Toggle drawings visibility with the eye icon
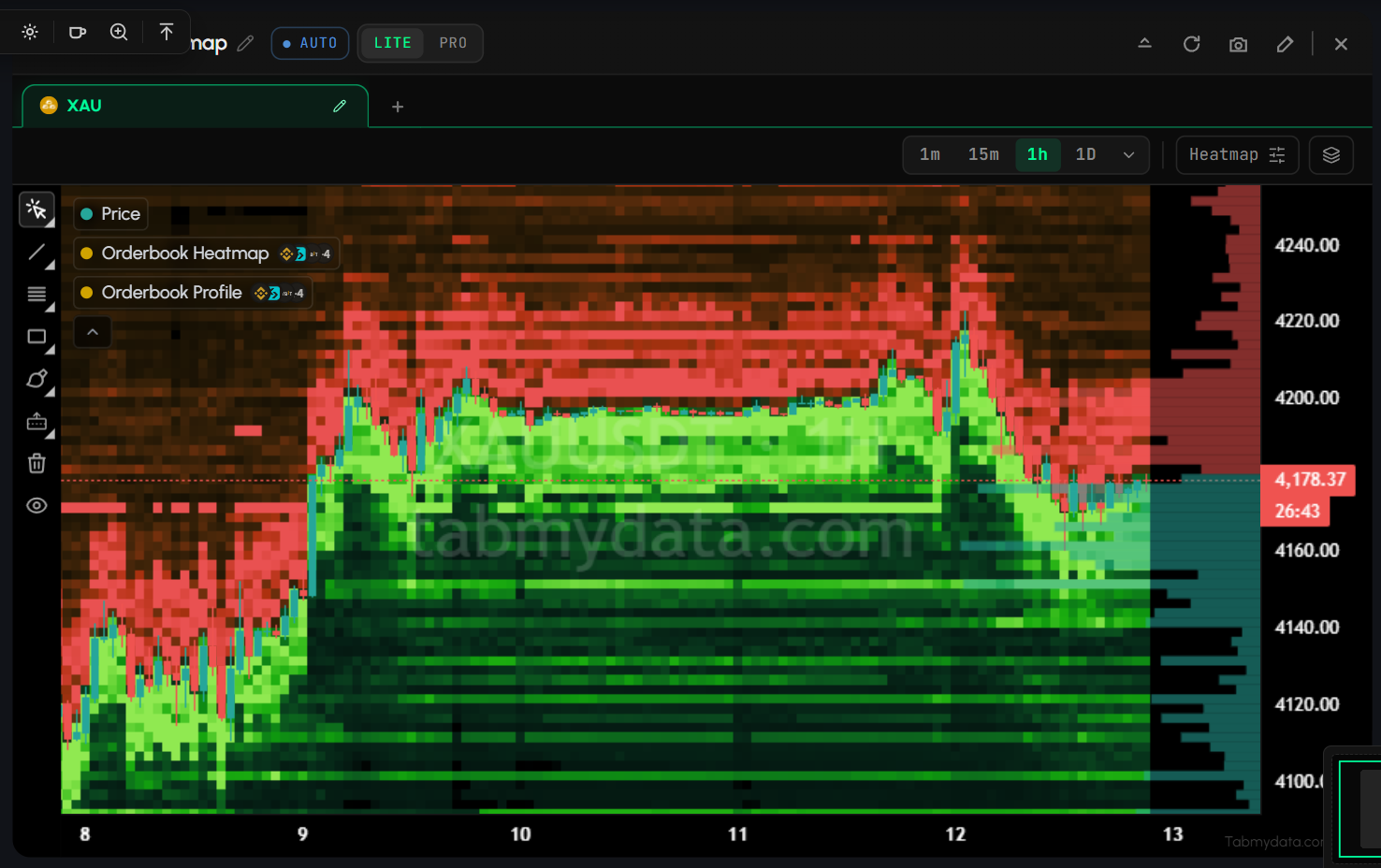 point(36,505)
